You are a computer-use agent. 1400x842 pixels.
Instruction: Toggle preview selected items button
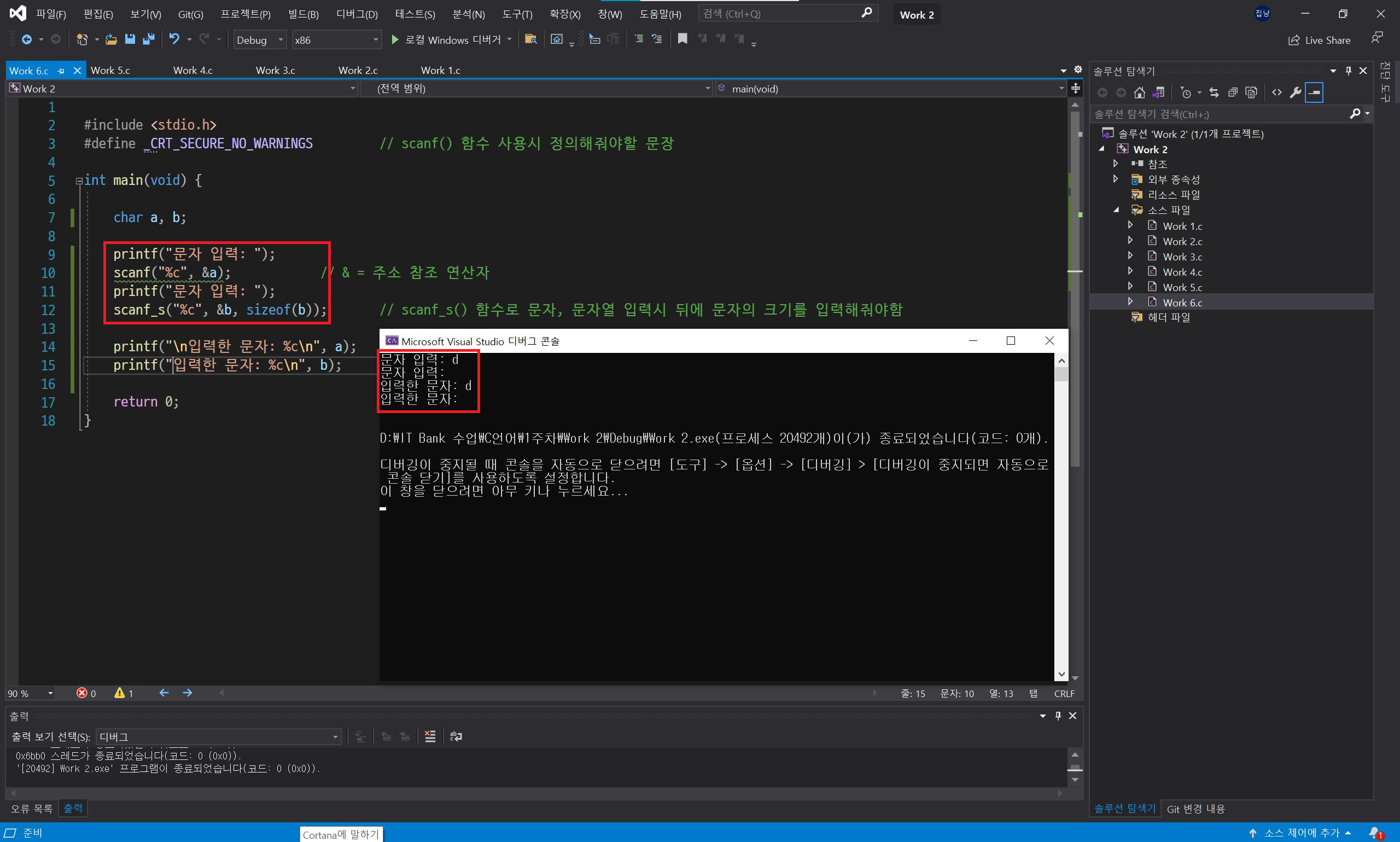pyautogui.click(x=1314, y=92)
